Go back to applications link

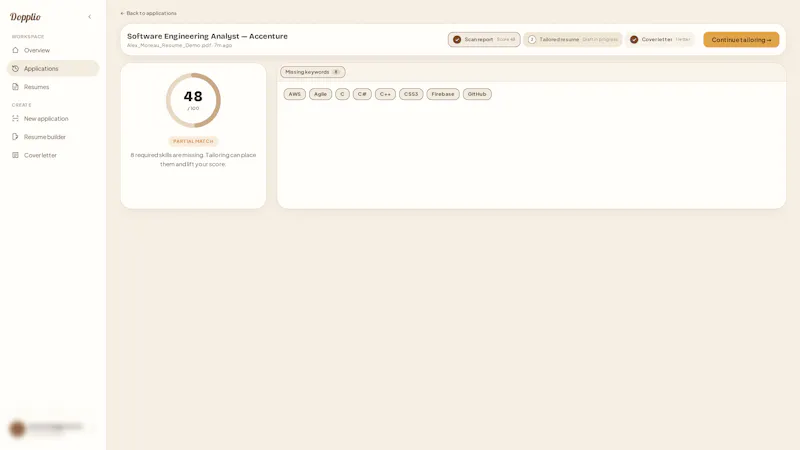[x=148, y=13]
